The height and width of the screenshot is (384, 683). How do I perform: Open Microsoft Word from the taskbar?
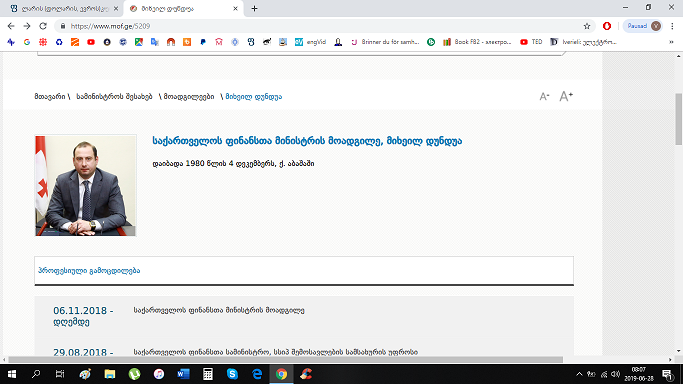click(183, 374)
